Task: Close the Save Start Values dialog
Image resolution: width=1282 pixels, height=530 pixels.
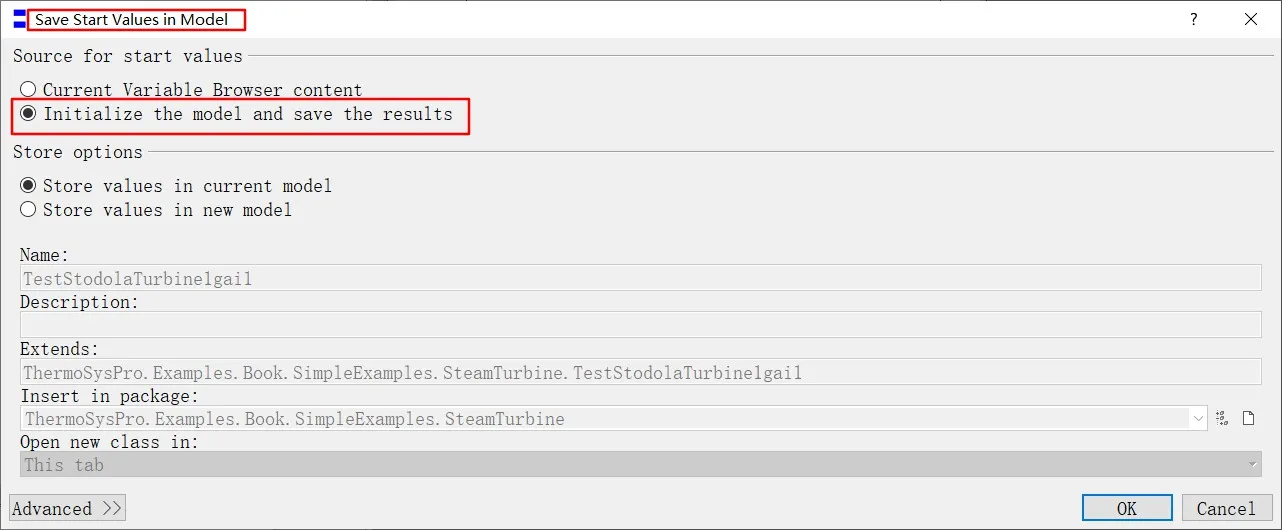Action: pyautogui.click(x=1250, y=19)
